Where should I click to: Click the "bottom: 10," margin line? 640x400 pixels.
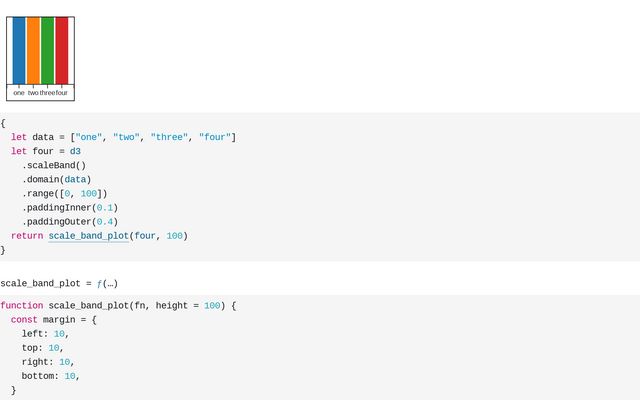point(49,376)
